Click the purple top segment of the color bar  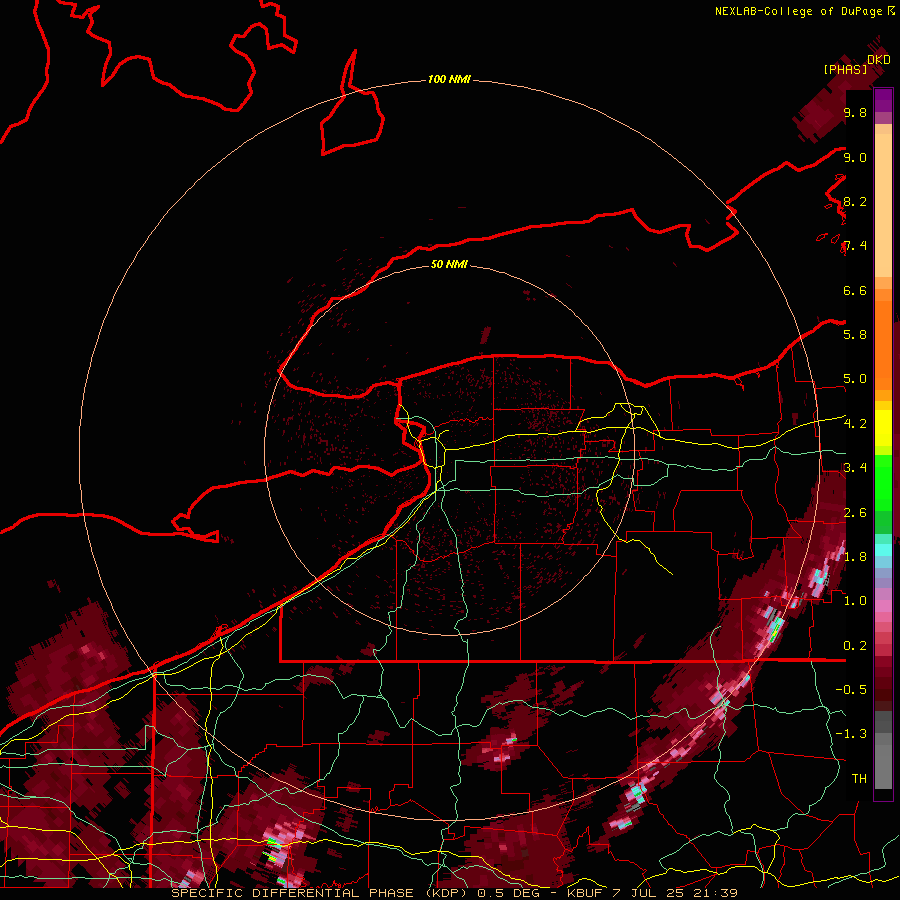coord(883,100)
